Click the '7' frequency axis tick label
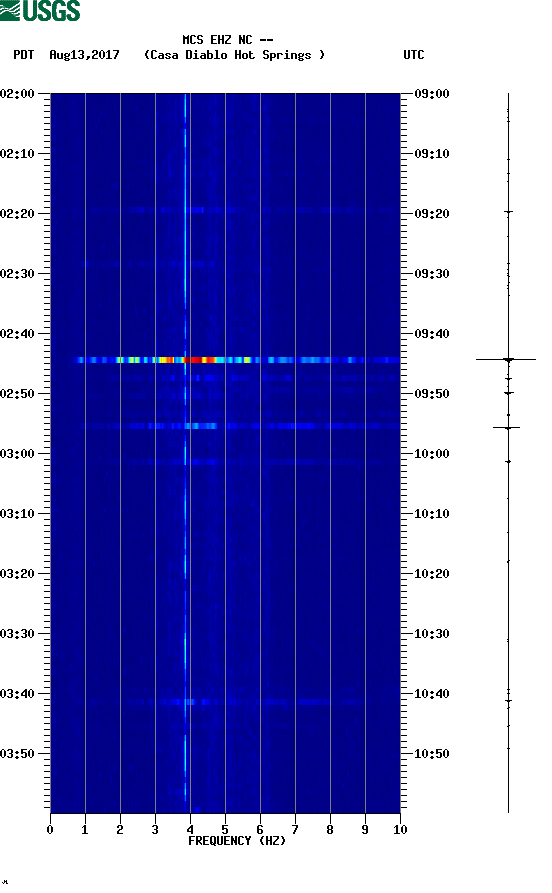Screen dimensions: 552x893 click(x=295, y=830)
